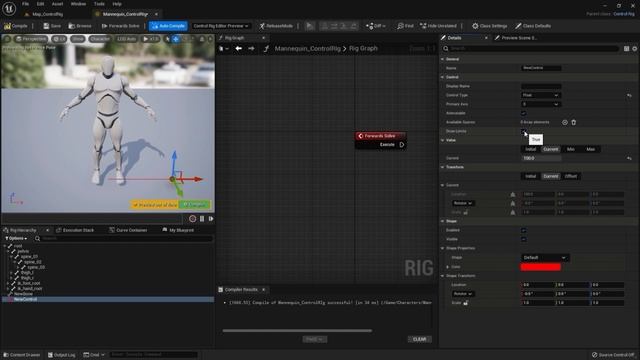
Task: Switch to the Preview Scene Settings tab
Action: coord(516,38)
